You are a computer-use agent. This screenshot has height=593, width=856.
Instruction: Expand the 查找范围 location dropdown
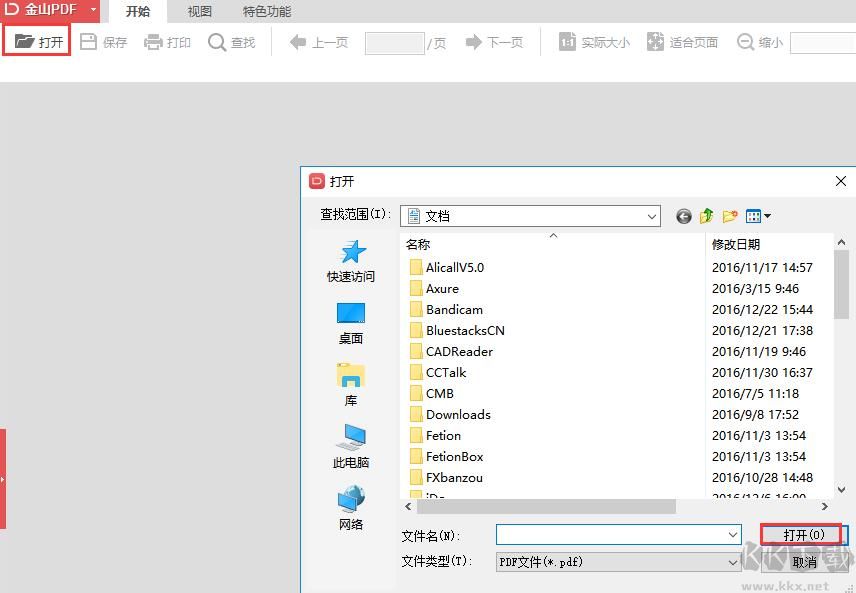point(652,216)
